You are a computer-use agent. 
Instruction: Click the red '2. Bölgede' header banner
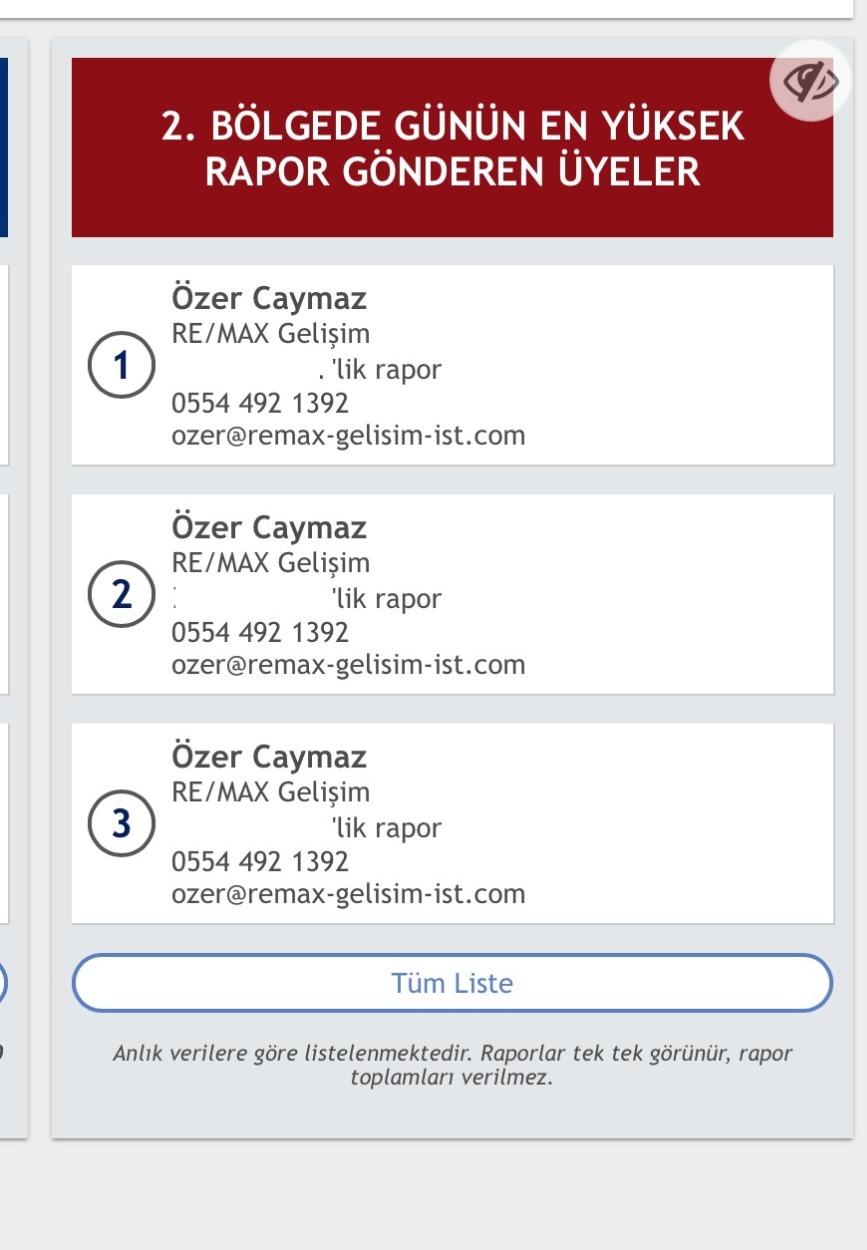coord(452,148)
